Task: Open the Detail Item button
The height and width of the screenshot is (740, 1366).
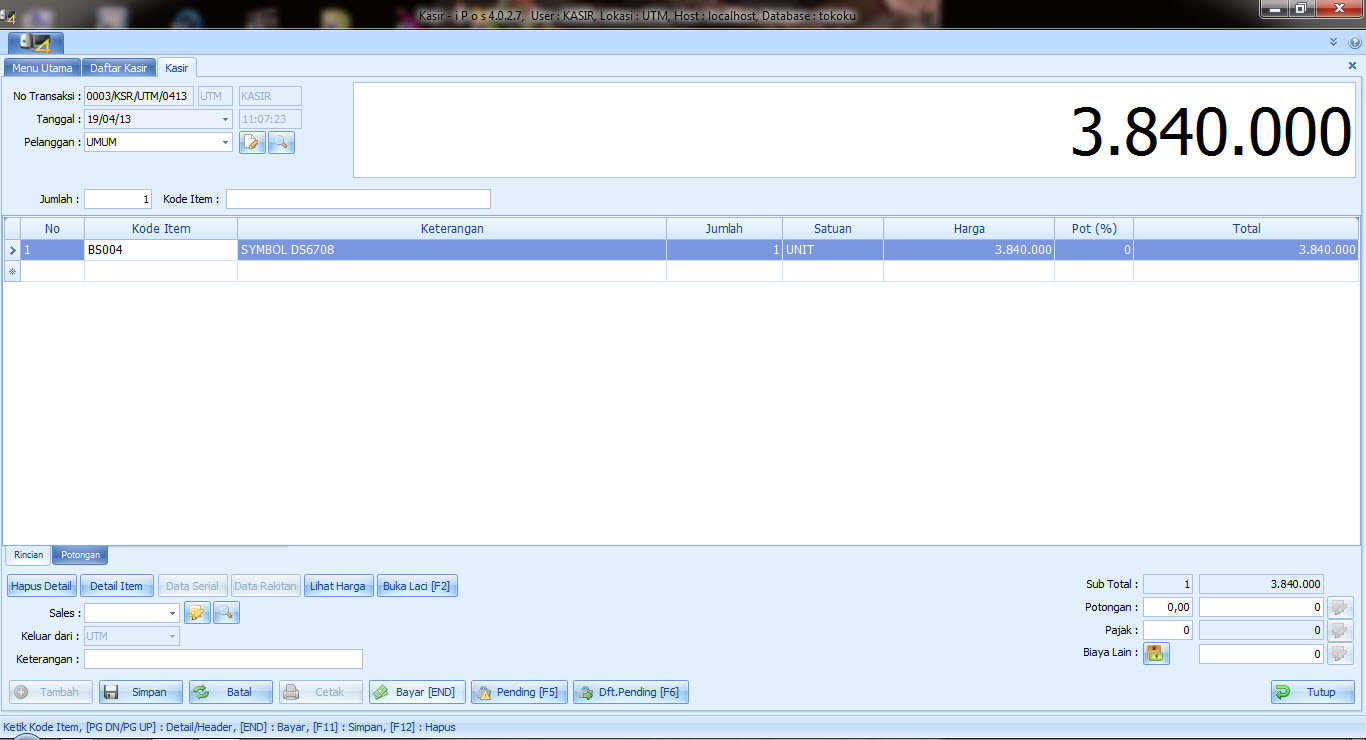Action: tap(117, 586)
